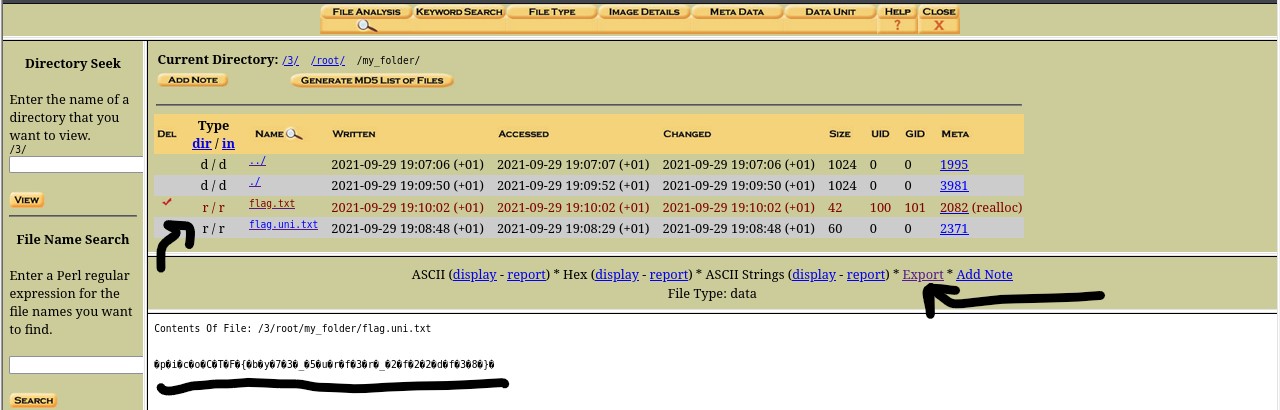This screenshot has width=1280, height=410.
Task: Open meta entry 1995
Action: coord(954,165)
